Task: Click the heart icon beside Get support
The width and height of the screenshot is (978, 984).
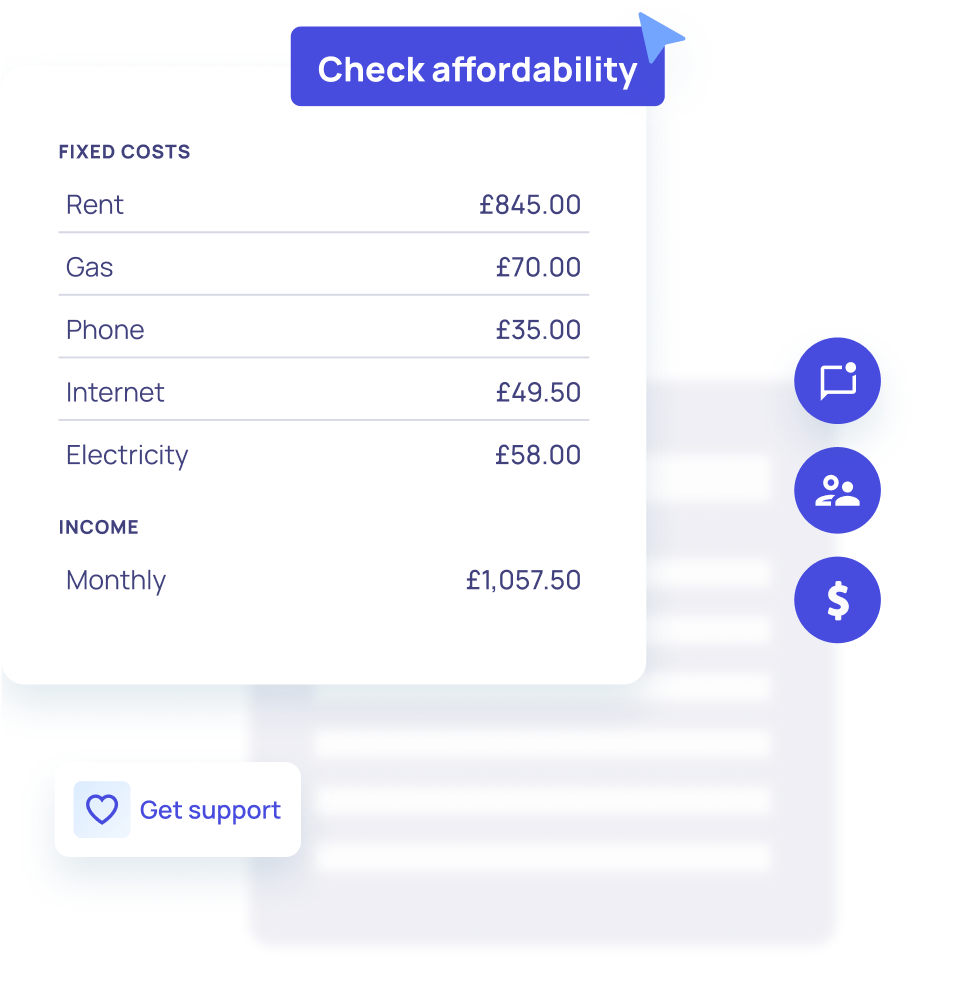Action: point(102,809)
